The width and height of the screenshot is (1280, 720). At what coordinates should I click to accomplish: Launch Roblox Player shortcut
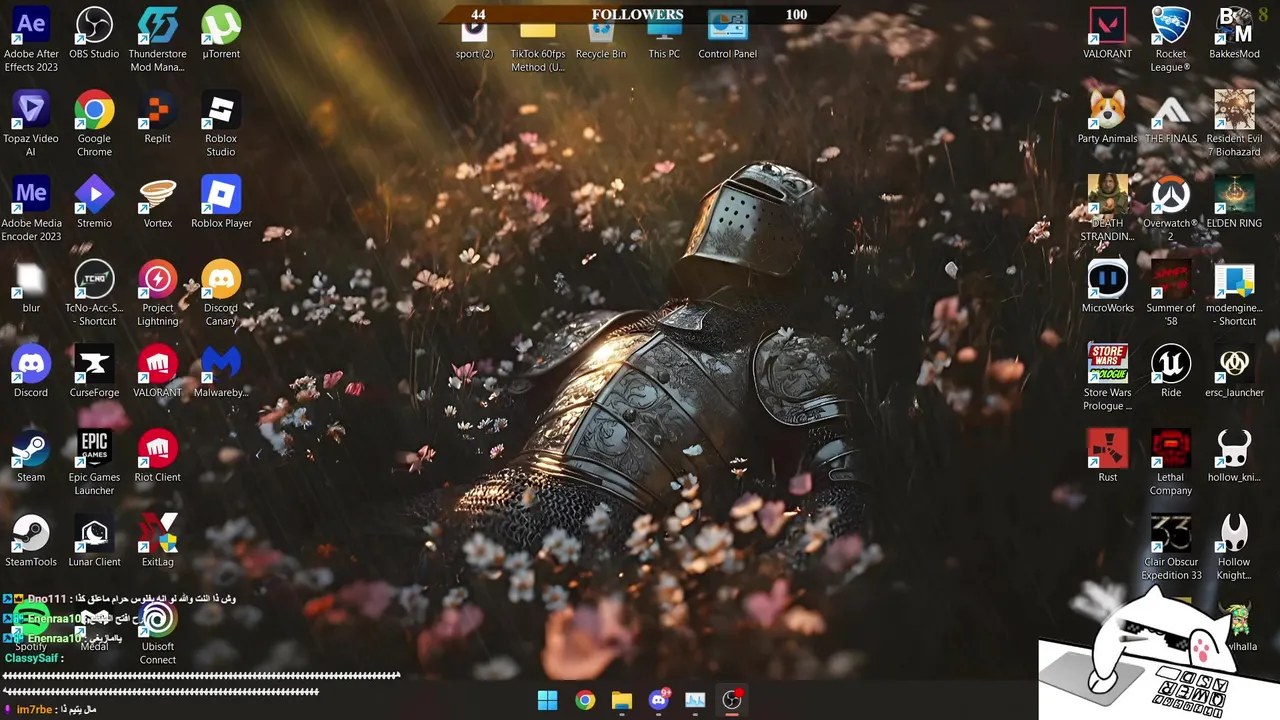coord(221,203)
